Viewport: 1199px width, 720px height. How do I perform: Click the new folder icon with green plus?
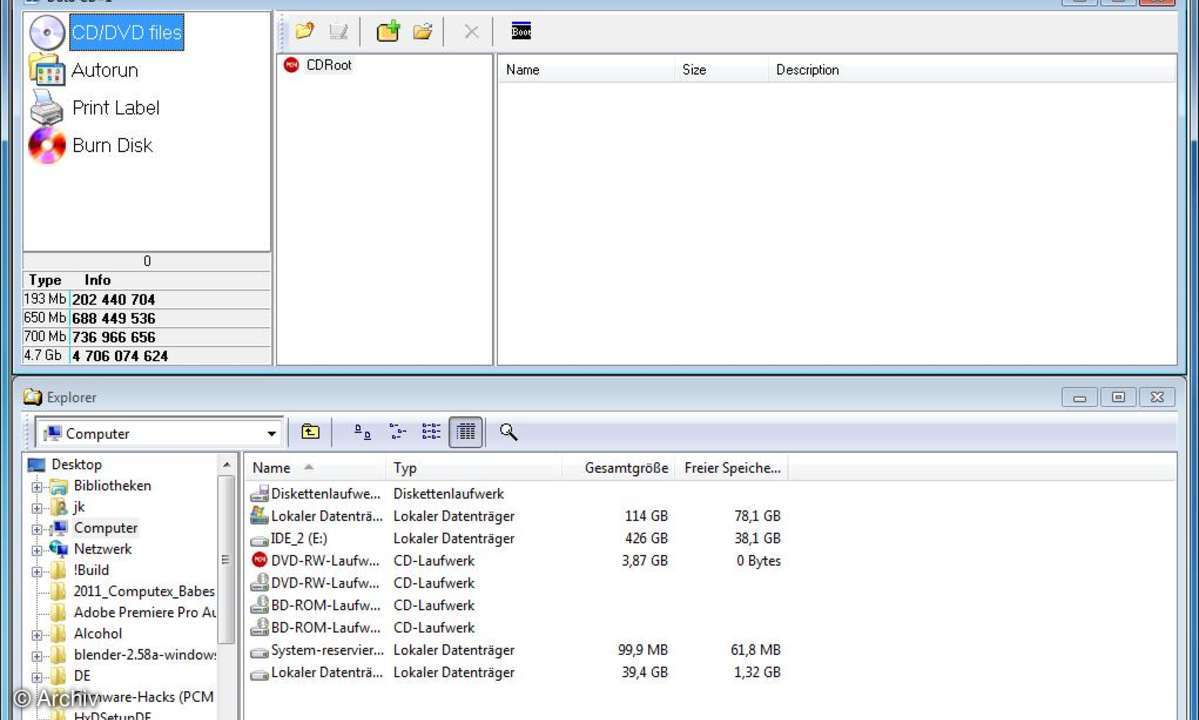(x=388, y=32)
